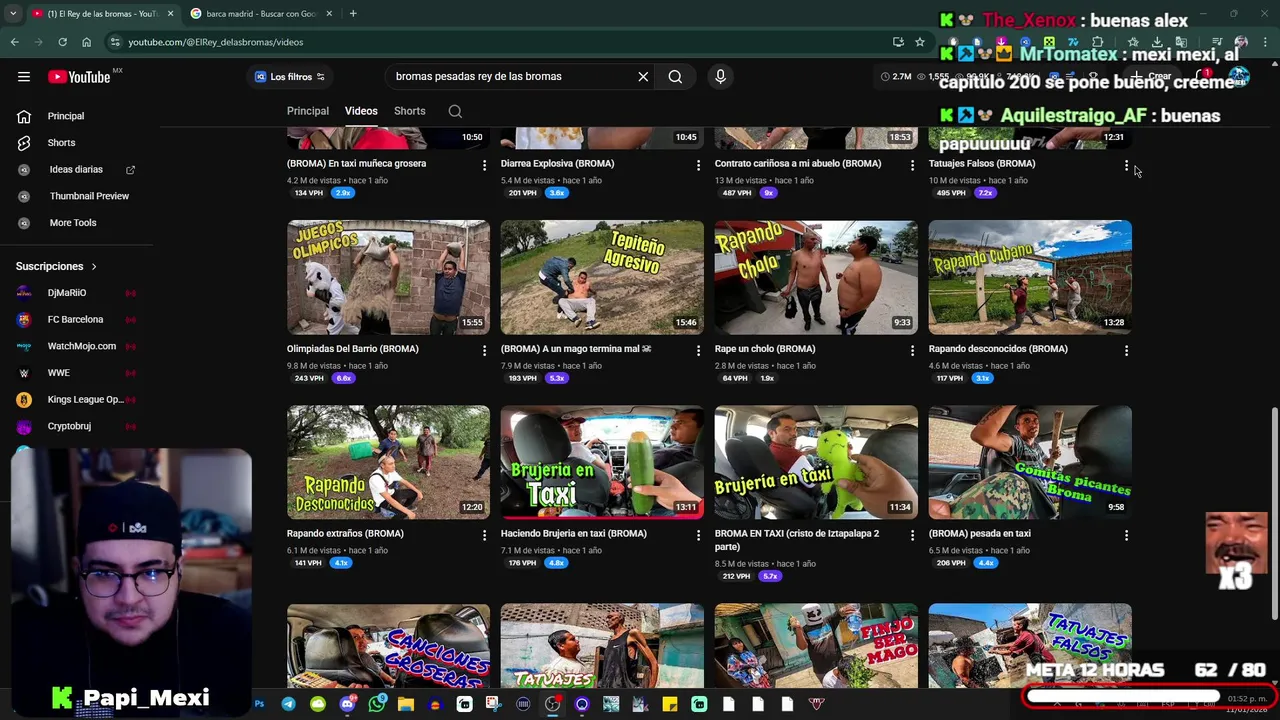Play the 'Rapando Cholo' thumbnail video
1280x720 pixels.
816,277
